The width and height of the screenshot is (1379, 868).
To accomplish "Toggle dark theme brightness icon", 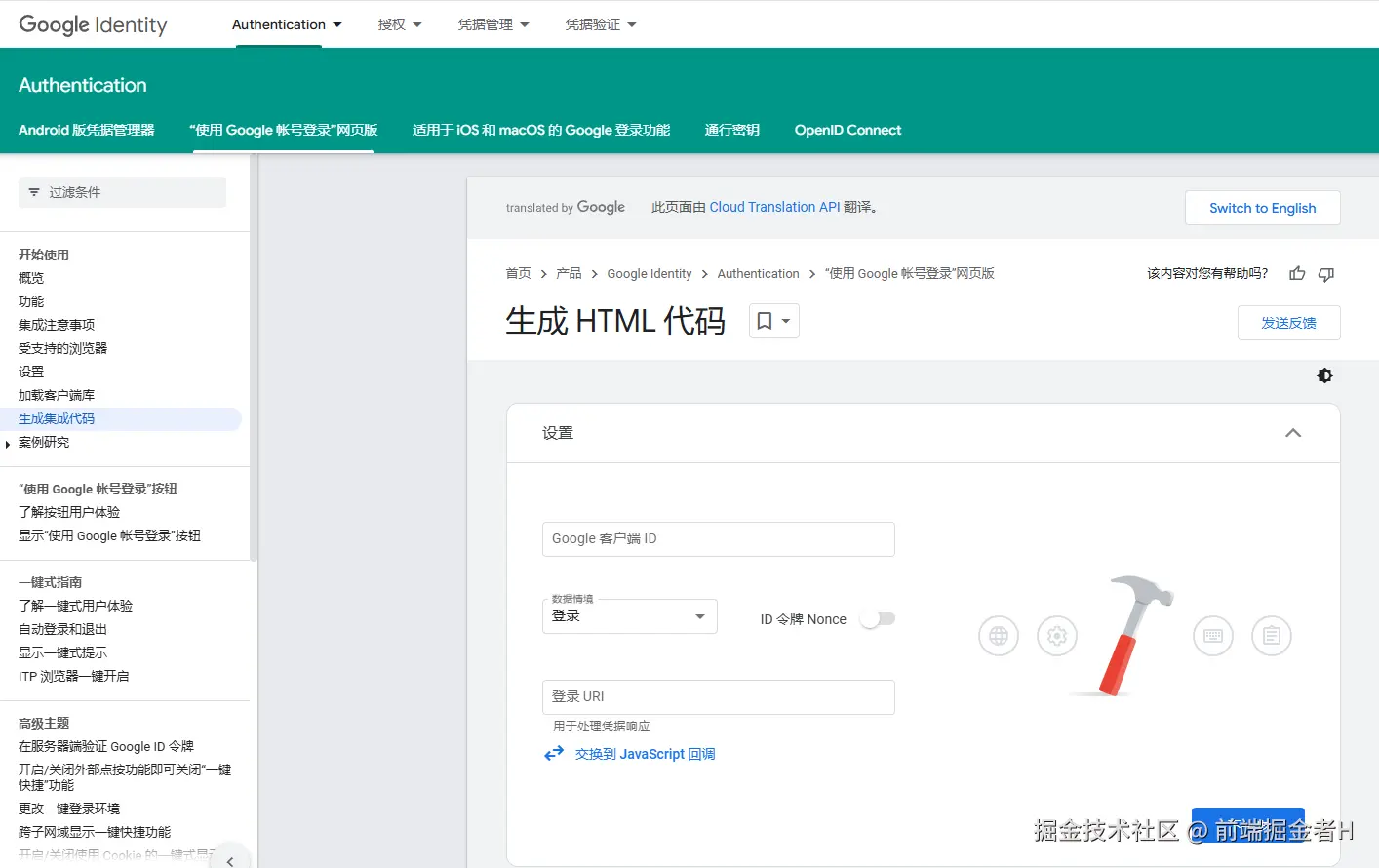I will click(x=1324, y=375).
